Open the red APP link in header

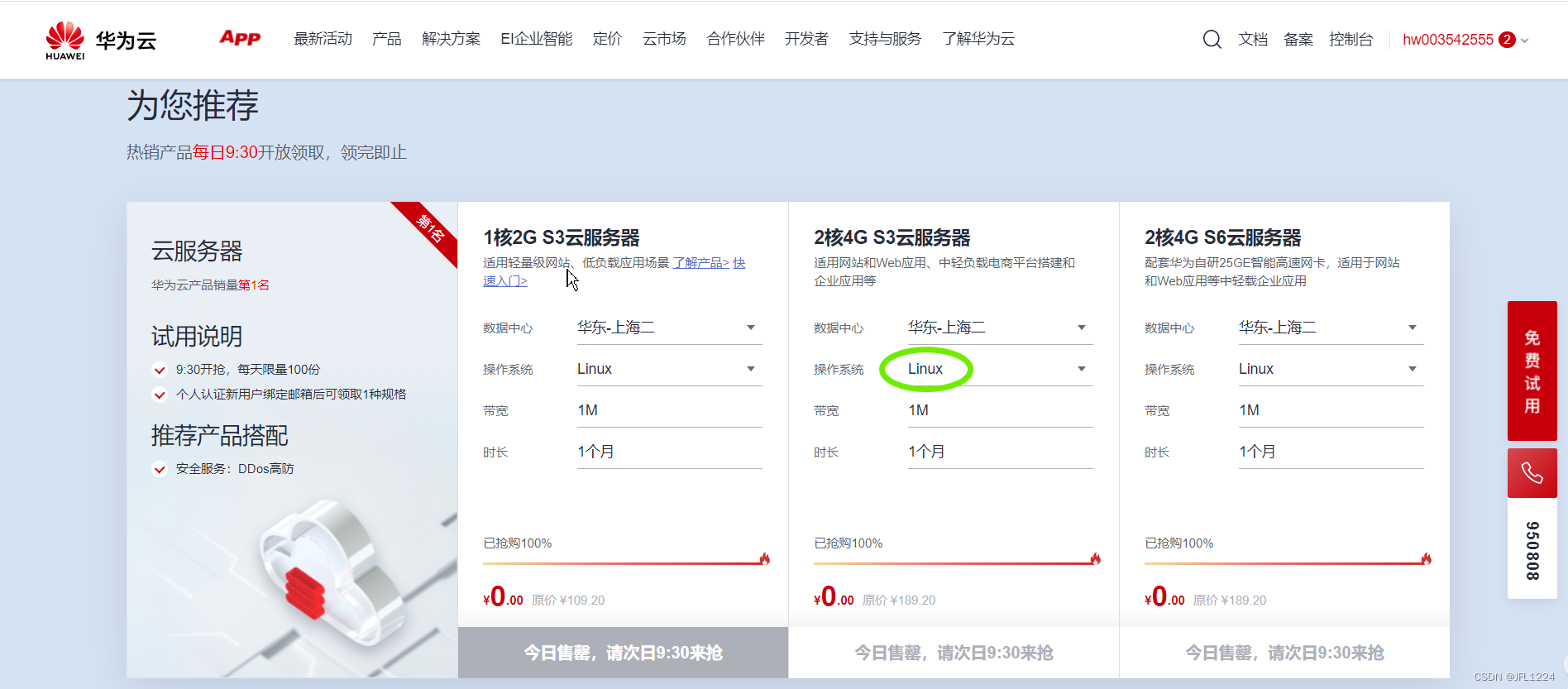click(240, 38)
